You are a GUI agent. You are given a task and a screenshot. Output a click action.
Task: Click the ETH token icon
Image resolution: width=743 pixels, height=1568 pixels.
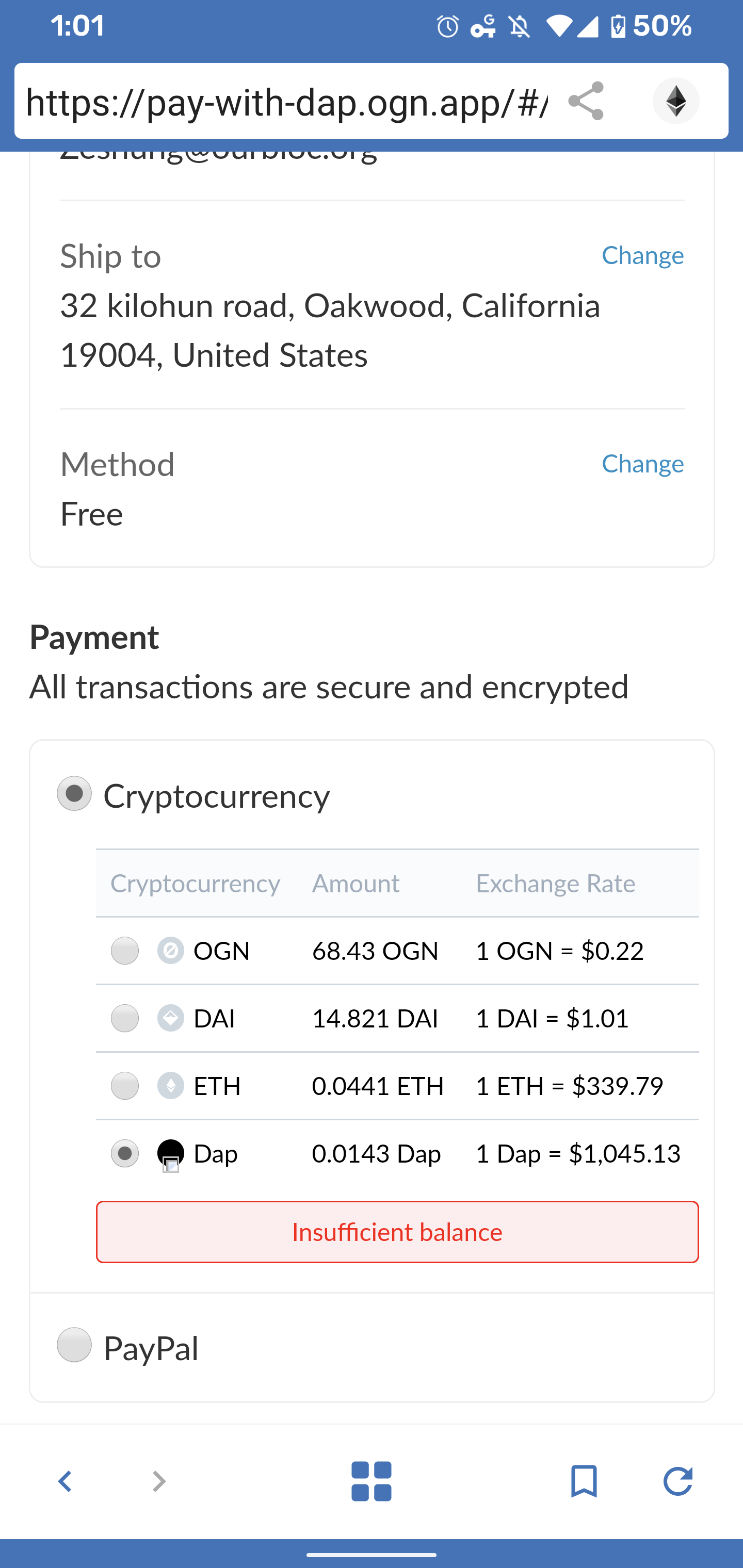click(170, 1085)
